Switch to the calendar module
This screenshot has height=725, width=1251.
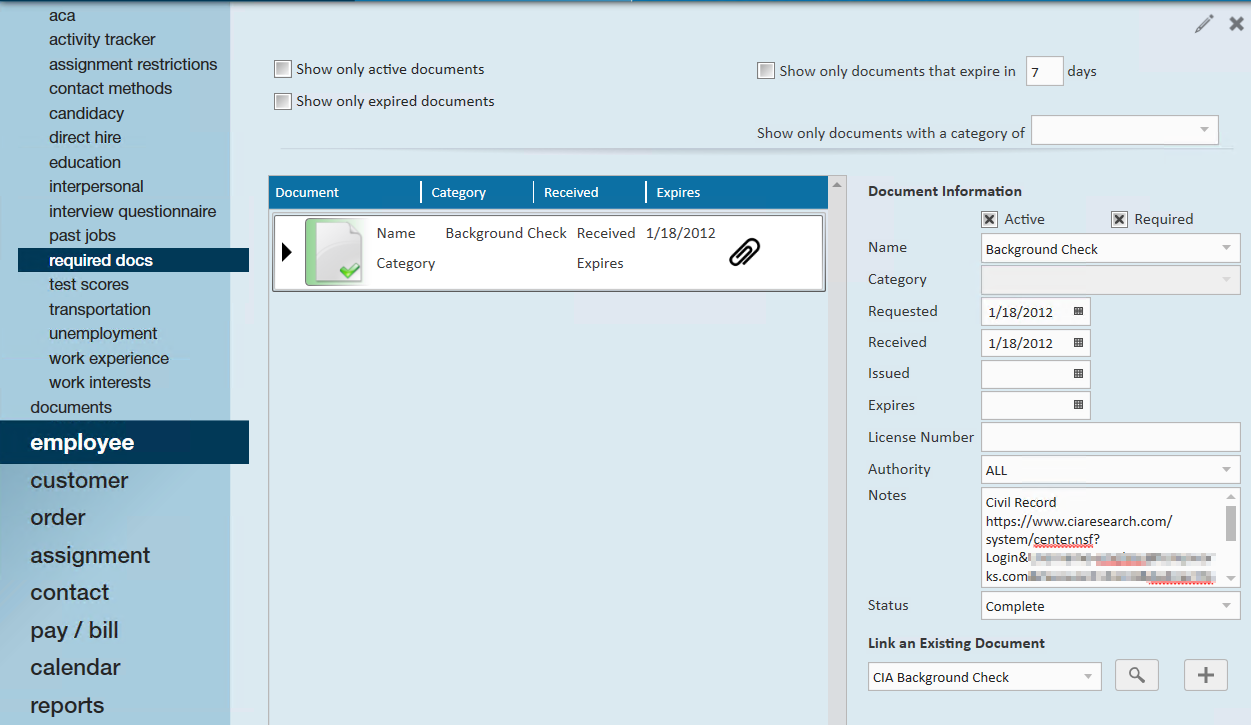[75, 667]
